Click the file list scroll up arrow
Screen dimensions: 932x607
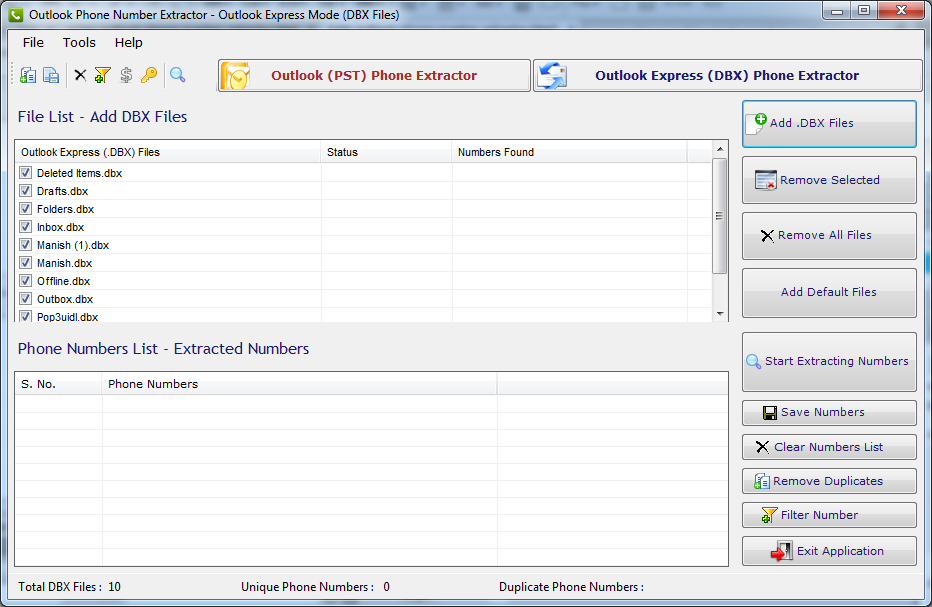pos(720,149)
